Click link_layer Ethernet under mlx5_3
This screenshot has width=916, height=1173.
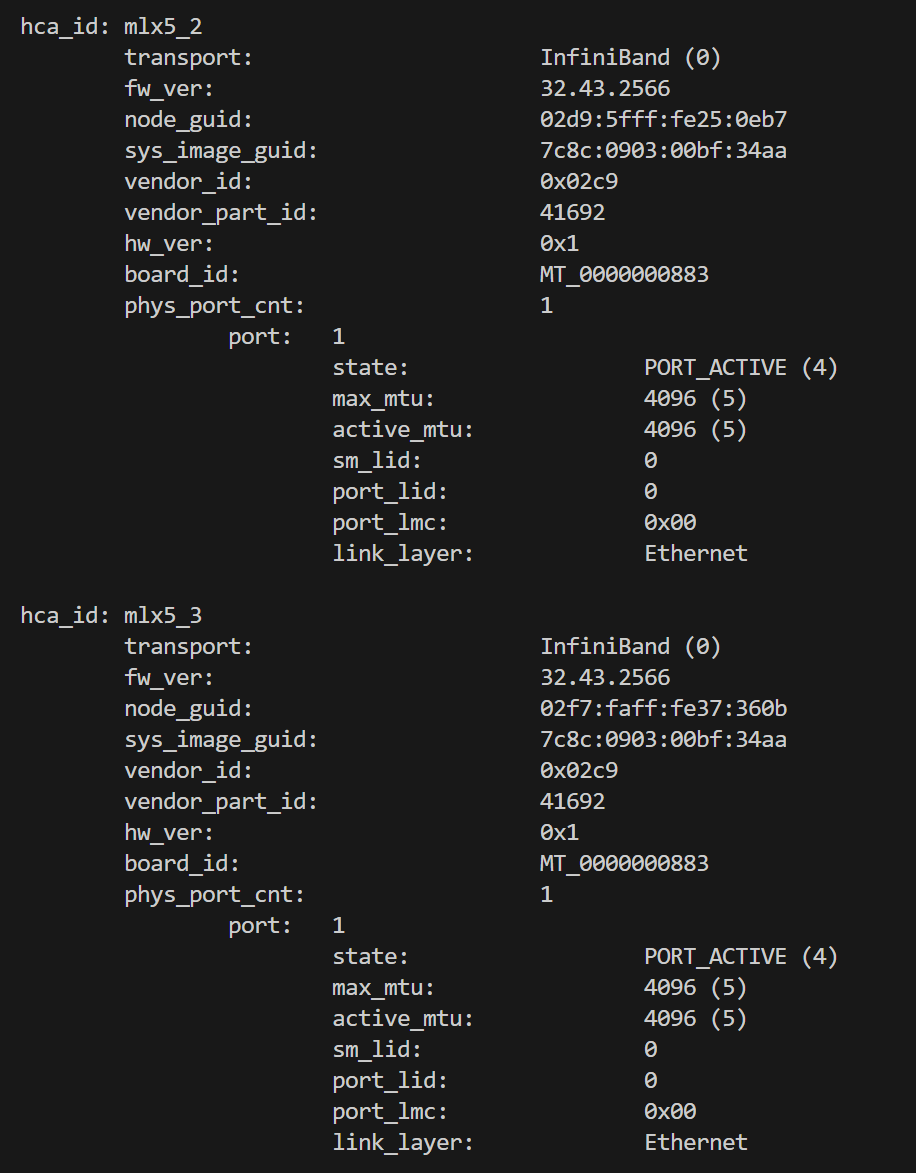[x=696, y=1142]
